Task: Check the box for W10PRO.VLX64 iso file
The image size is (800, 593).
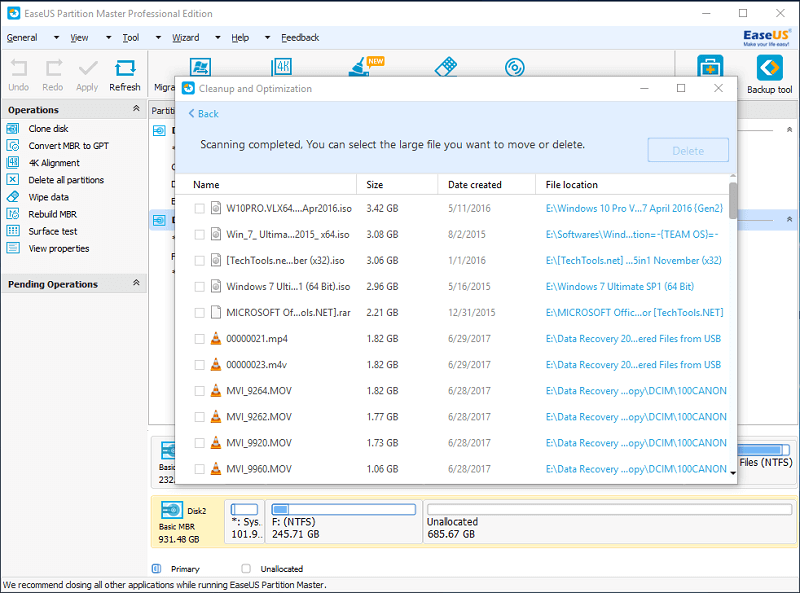Action: point(200,209)
